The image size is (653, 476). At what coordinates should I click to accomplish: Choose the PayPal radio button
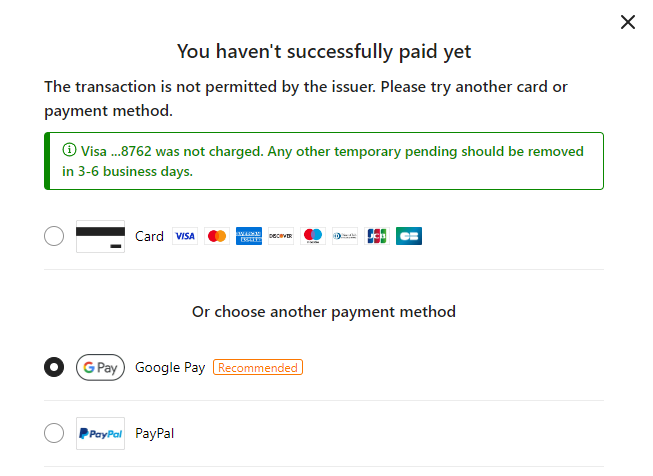[54, 433]
